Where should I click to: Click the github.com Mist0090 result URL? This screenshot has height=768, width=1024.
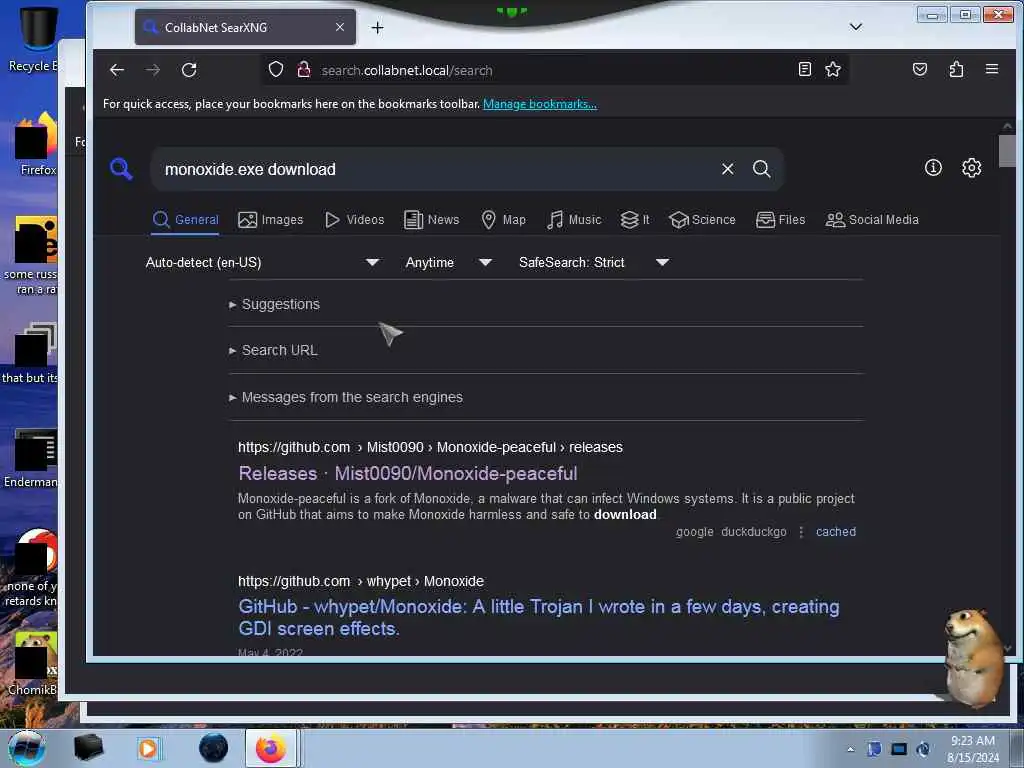[430, 447]
